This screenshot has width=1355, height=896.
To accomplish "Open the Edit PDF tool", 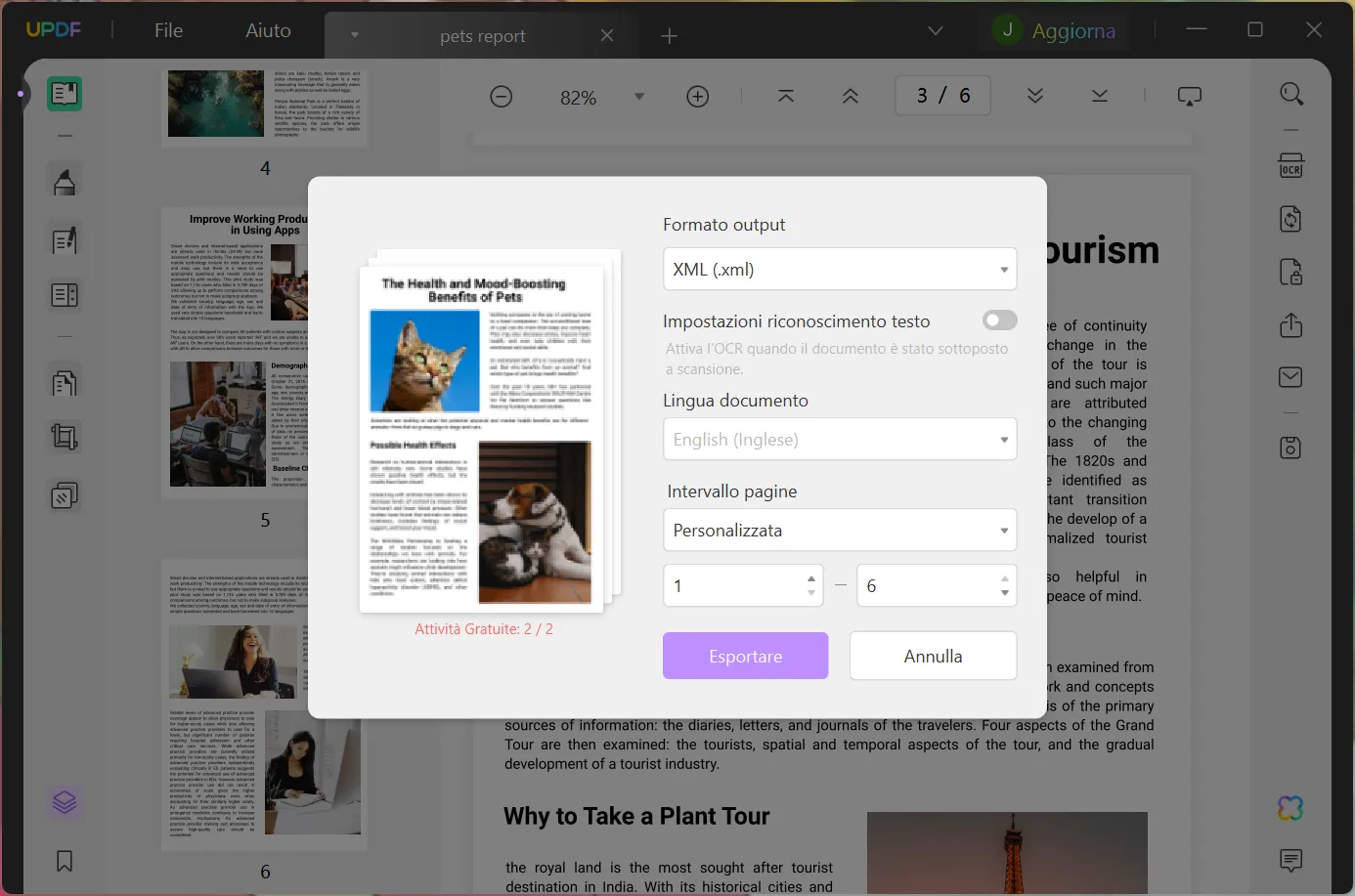I will [65, 240].
